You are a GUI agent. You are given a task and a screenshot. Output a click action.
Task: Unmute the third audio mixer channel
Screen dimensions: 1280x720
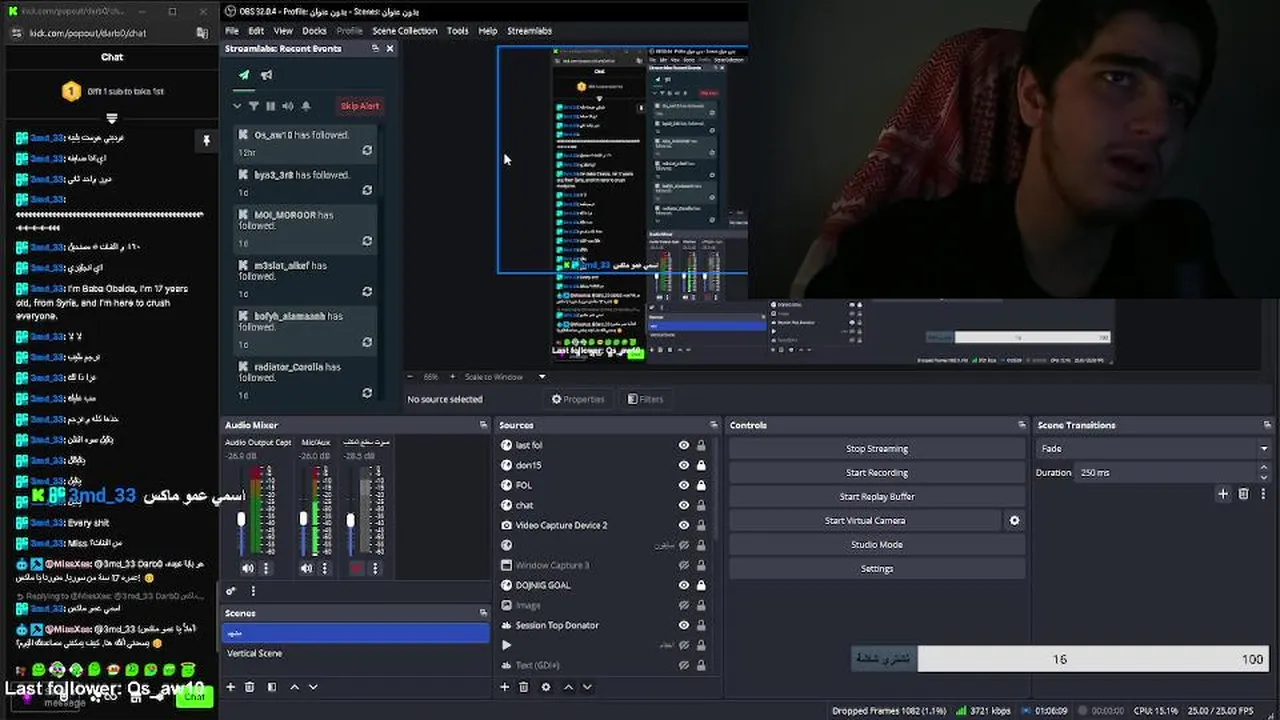pos(356,568)
